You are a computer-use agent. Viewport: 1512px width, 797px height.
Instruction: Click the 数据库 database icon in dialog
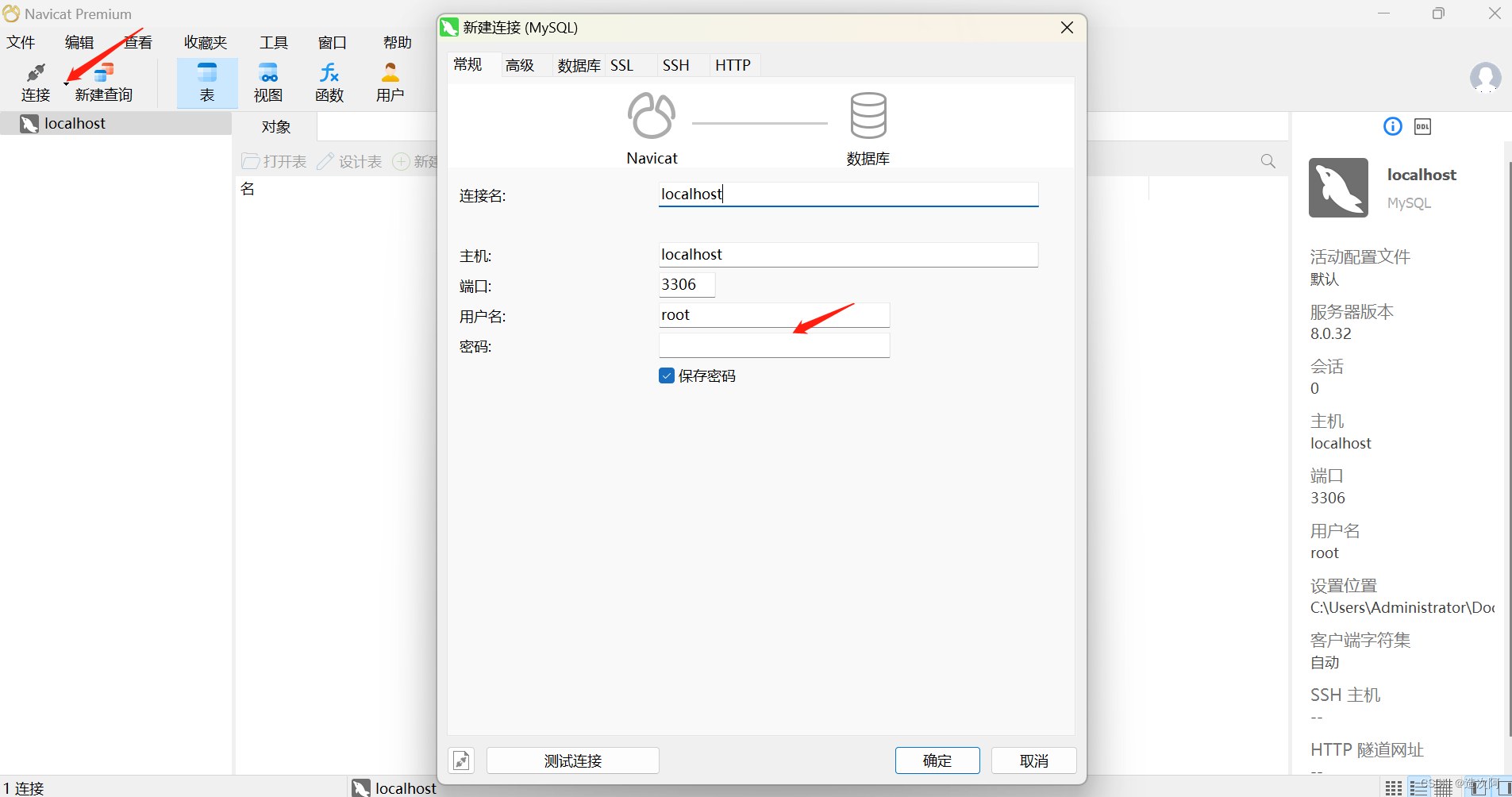(x=868, y=116)
